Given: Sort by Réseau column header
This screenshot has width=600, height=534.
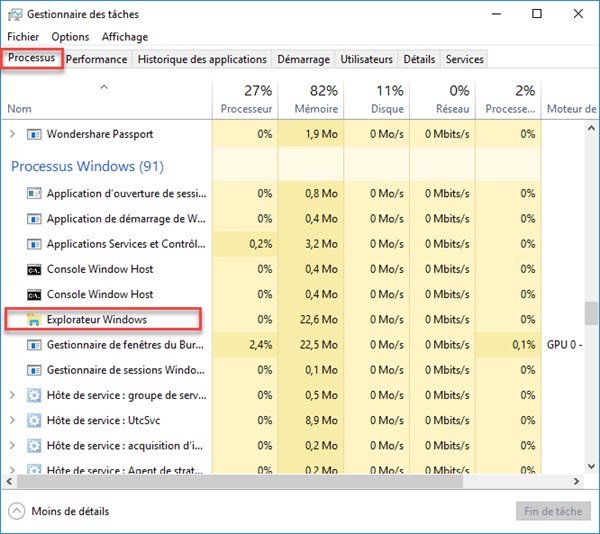Looking at the screenshot, I should [x=443, y=100].
